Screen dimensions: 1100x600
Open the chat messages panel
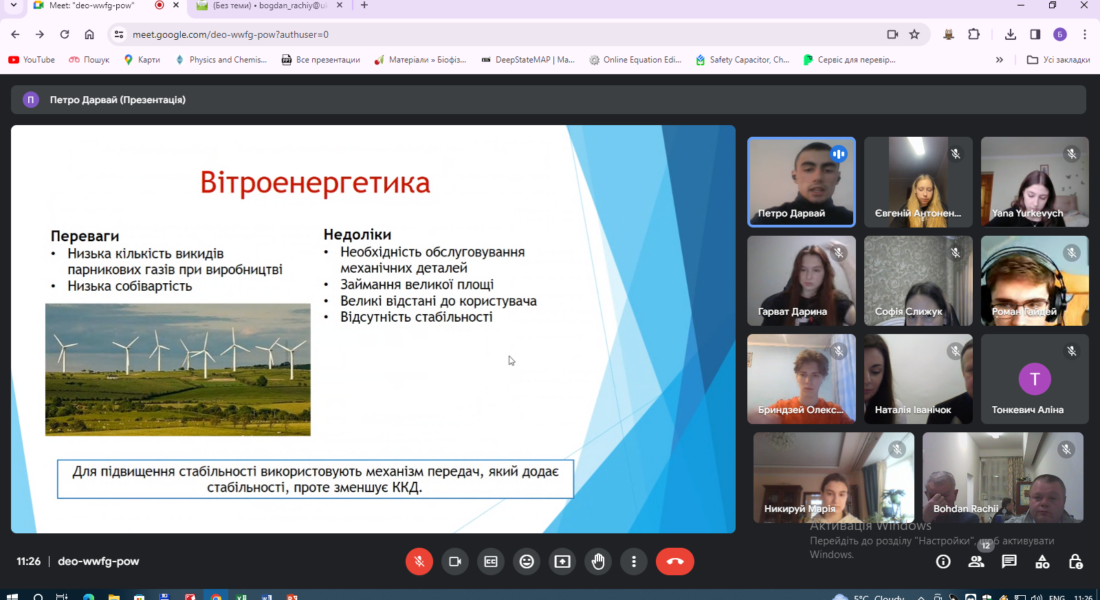tap(1009, 562)
